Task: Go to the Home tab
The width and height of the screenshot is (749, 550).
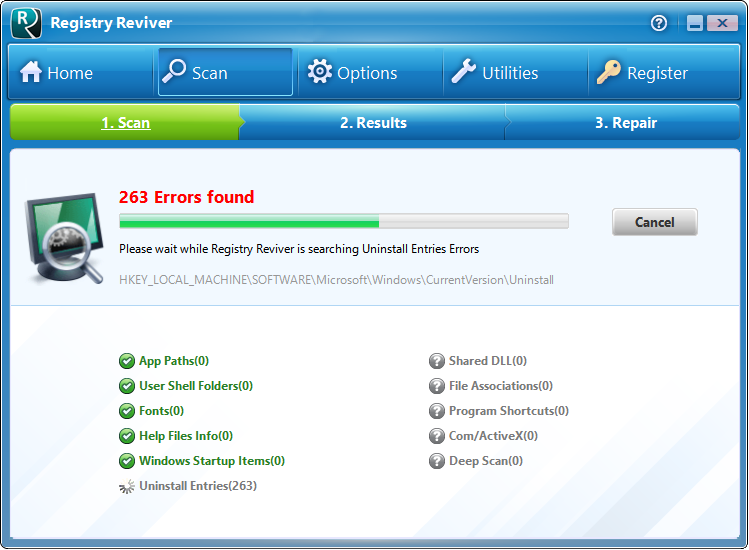Action: coord(57,73)
